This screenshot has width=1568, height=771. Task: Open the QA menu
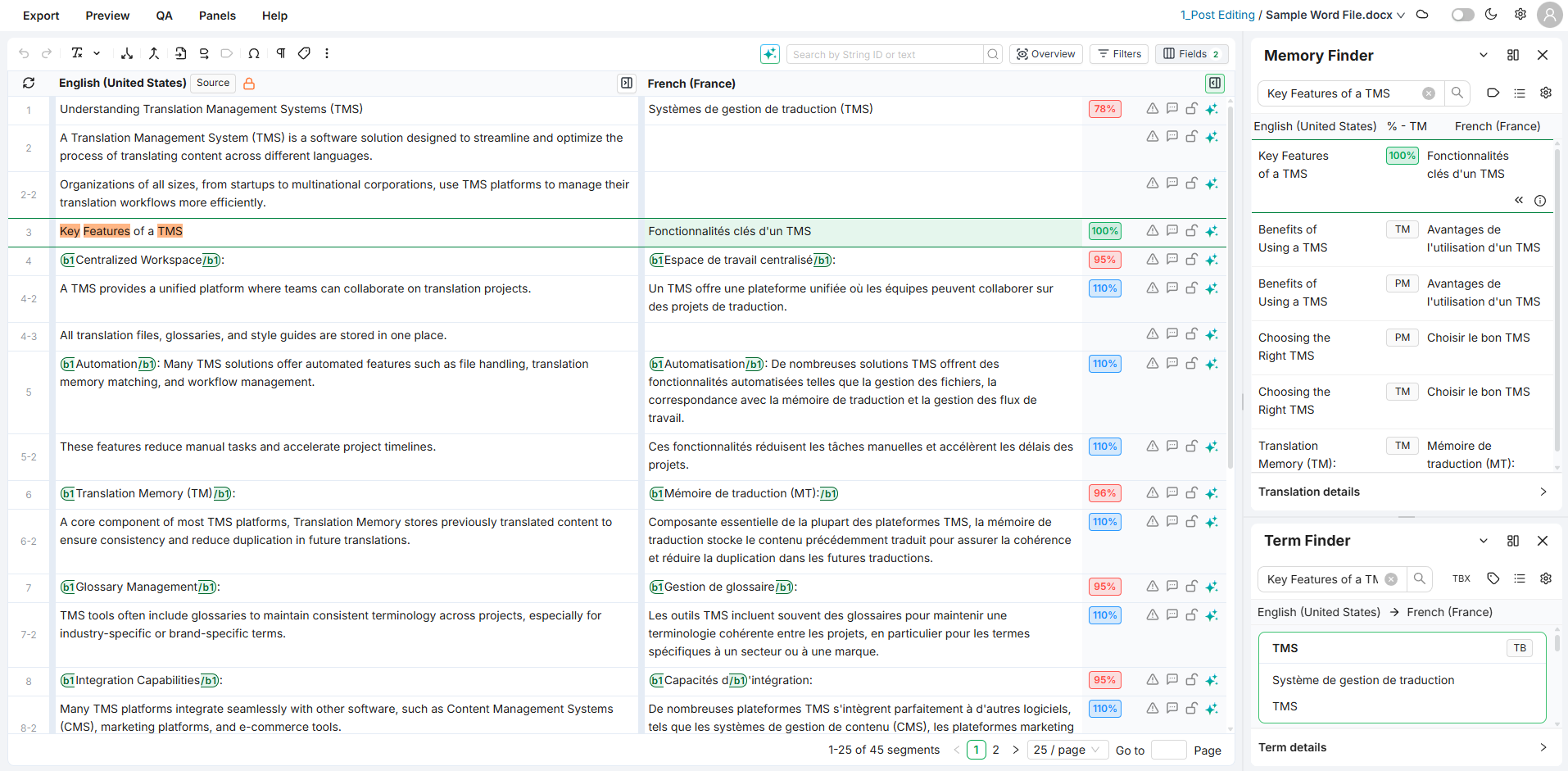(x=164, y=16)
